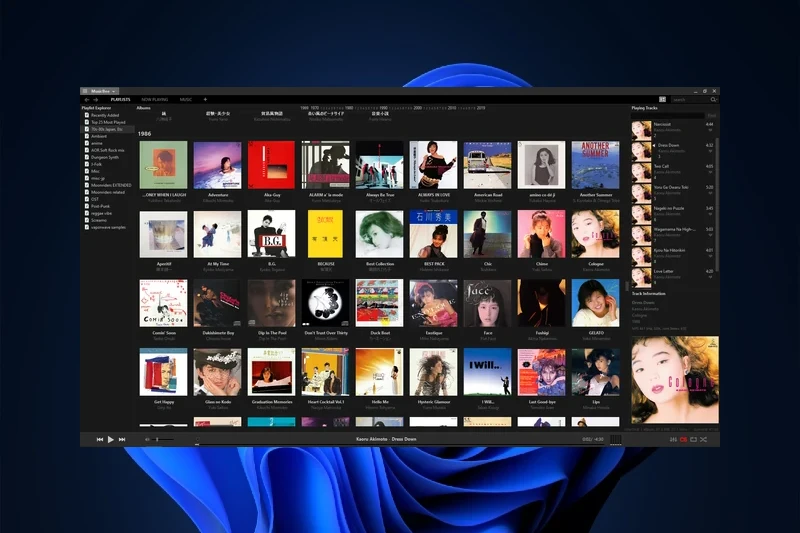This screenshot has width=800, height=533.
Task: Open the anime playlist
Action: 96,143
